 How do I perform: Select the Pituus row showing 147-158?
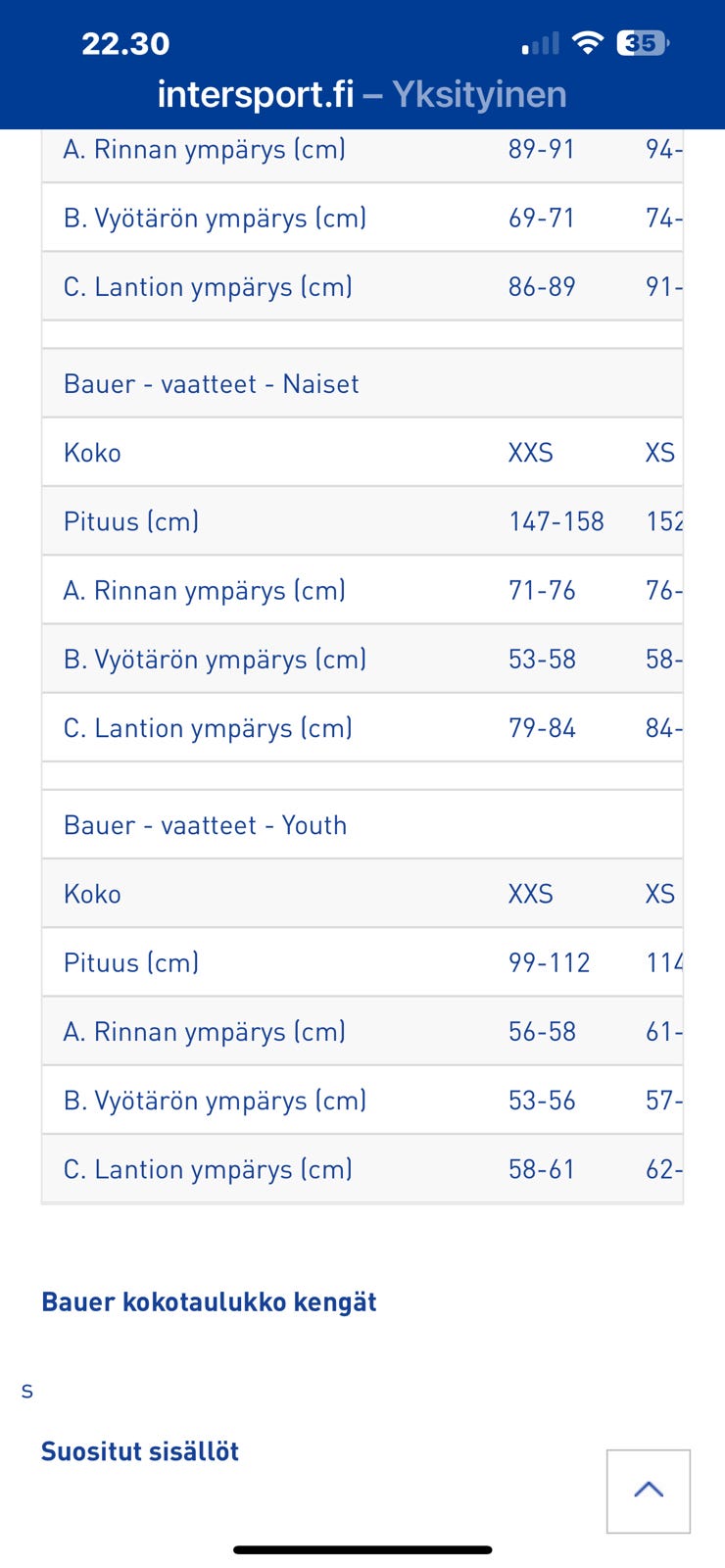pos(556,521)
